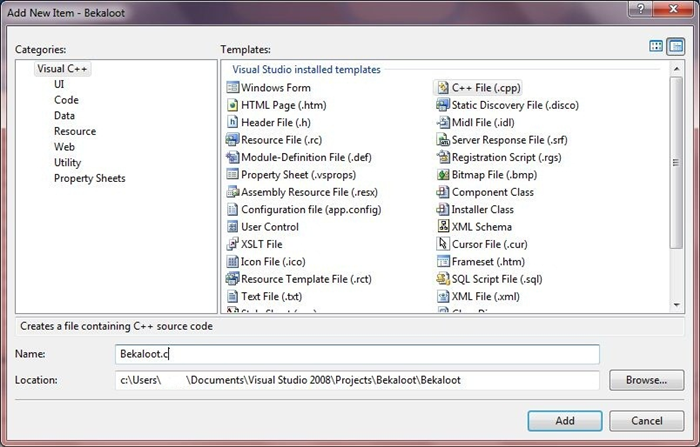Select the XML Schema template icon
This screenshot has height=447, width=700.
443,227
